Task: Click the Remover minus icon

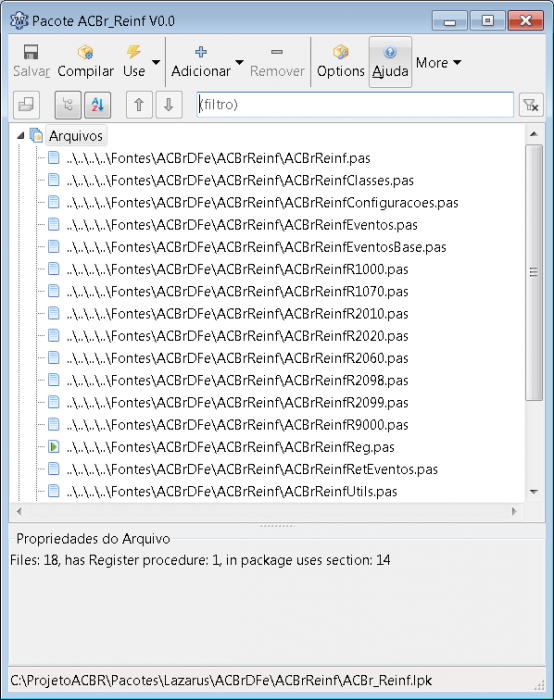Action: tap(277, 52)
